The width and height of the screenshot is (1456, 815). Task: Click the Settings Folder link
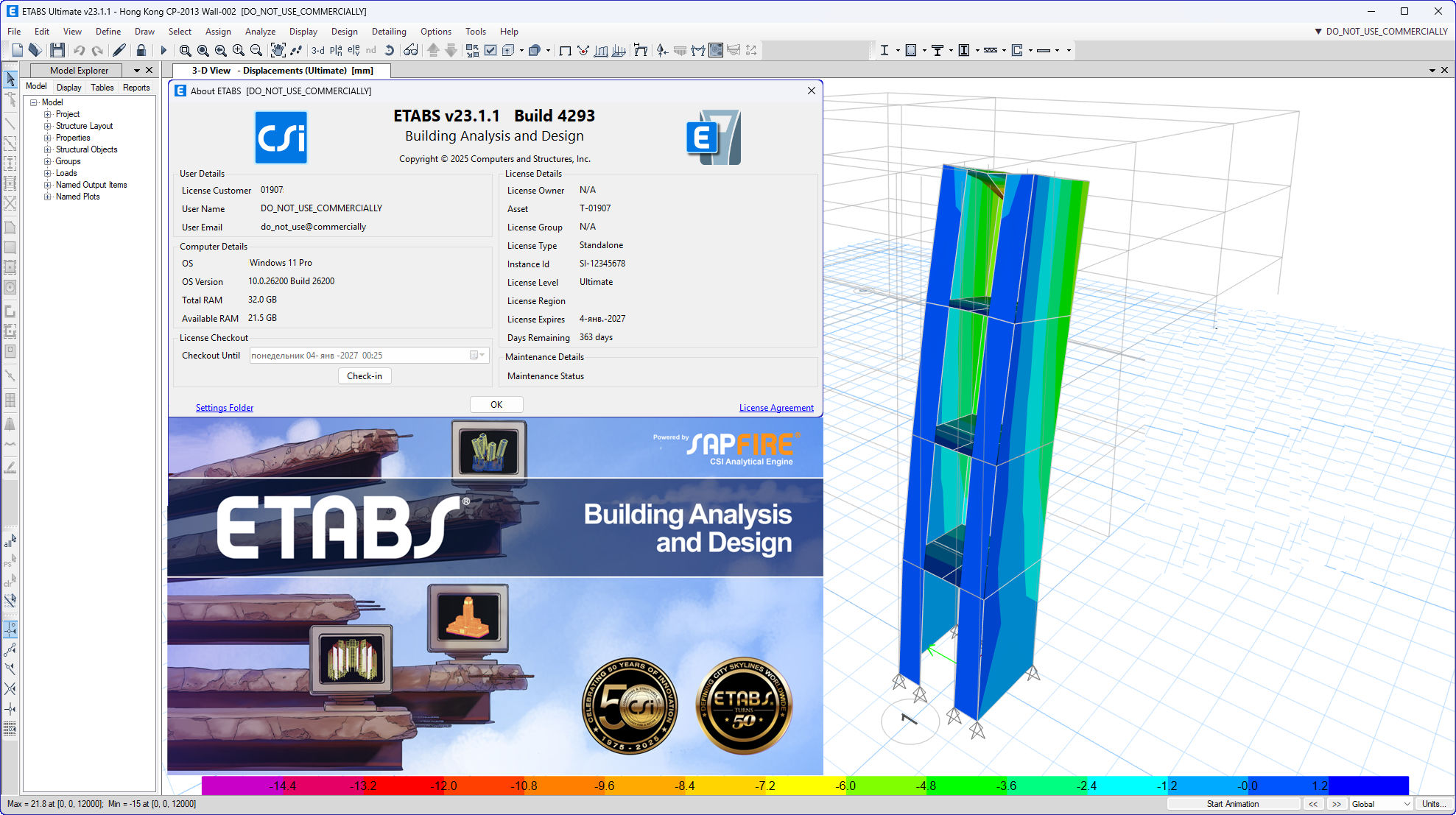(224, 407)
